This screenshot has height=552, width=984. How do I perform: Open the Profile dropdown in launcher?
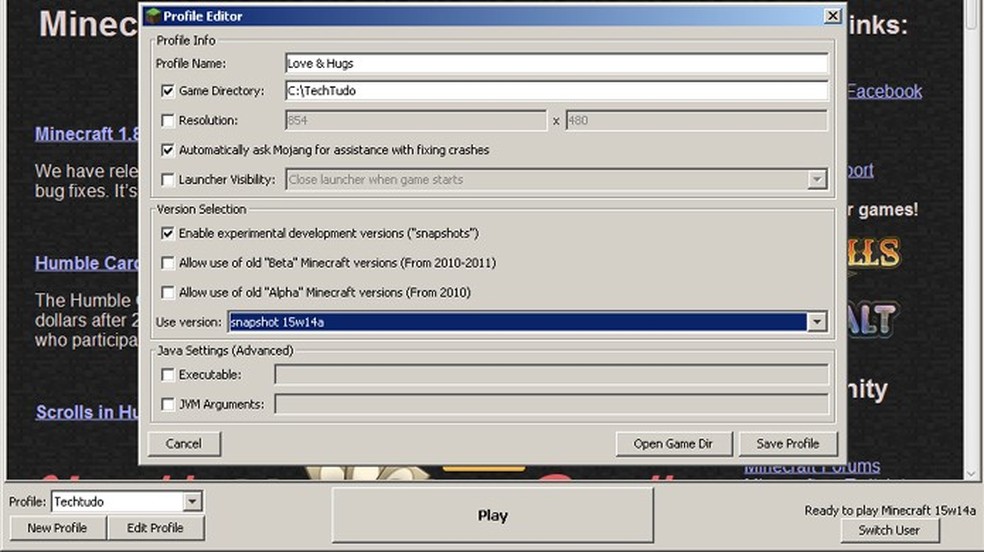coord(192,502)
